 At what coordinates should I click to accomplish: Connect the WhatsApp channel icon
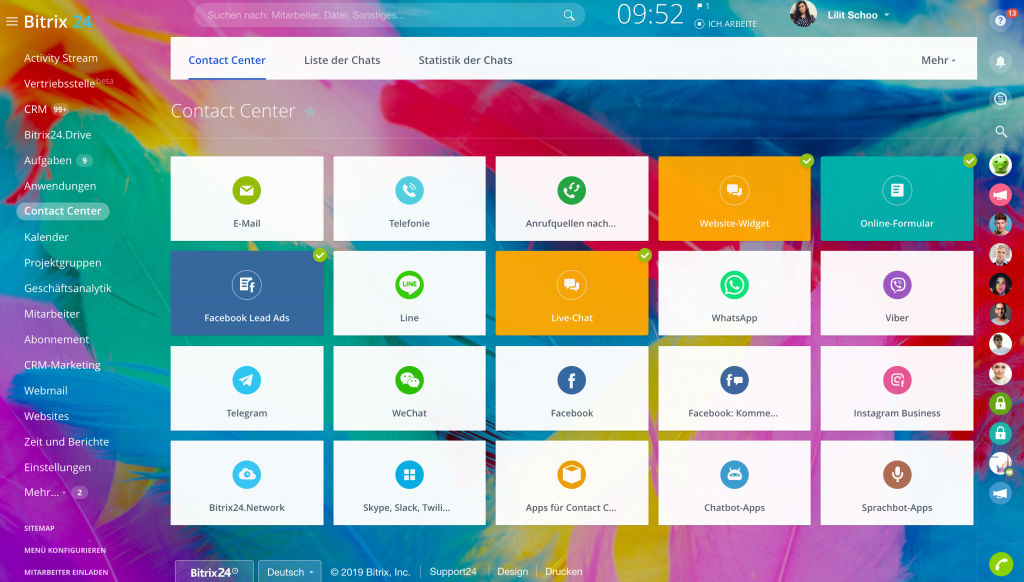coord(734,285)
